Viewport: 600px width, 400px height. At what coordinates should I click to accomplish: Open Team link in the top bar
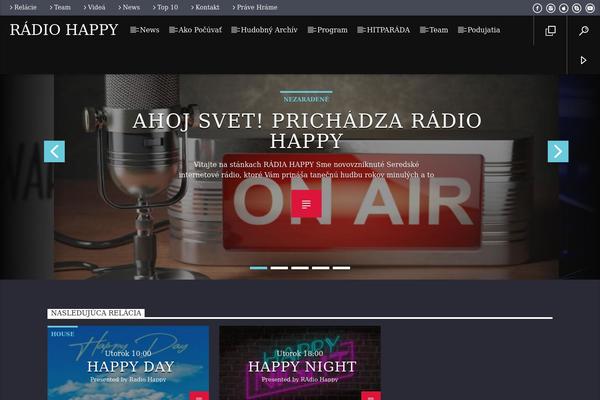coord(60,7)
